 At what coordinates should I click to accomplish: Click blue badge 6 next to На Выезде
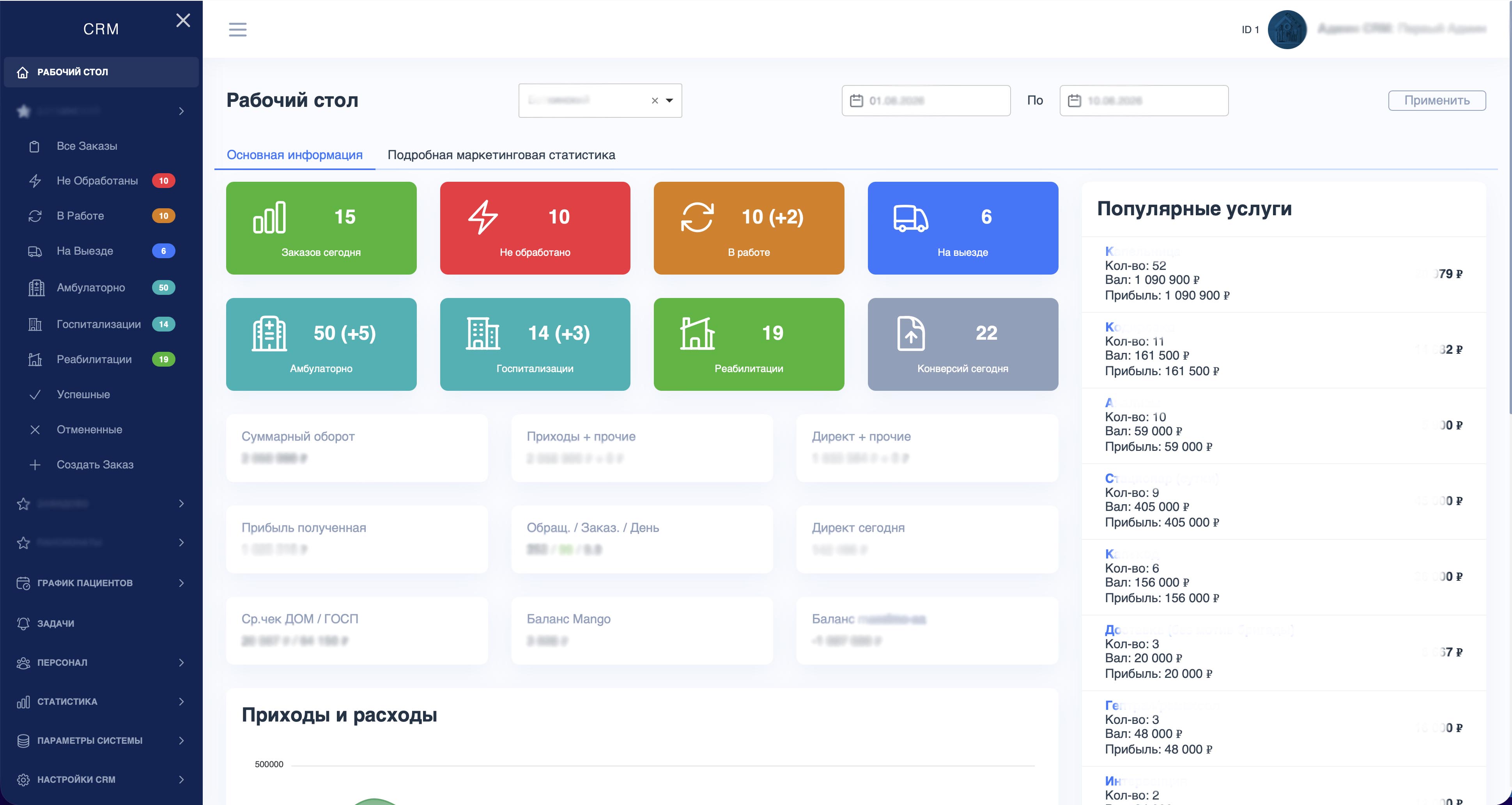164,251
